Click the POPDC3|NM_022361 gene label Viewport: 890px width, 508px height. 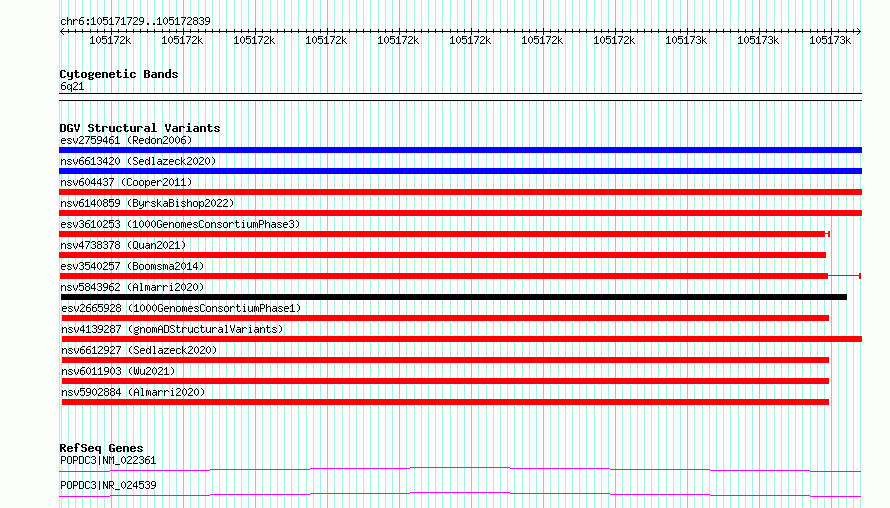[x=108, y=460]
